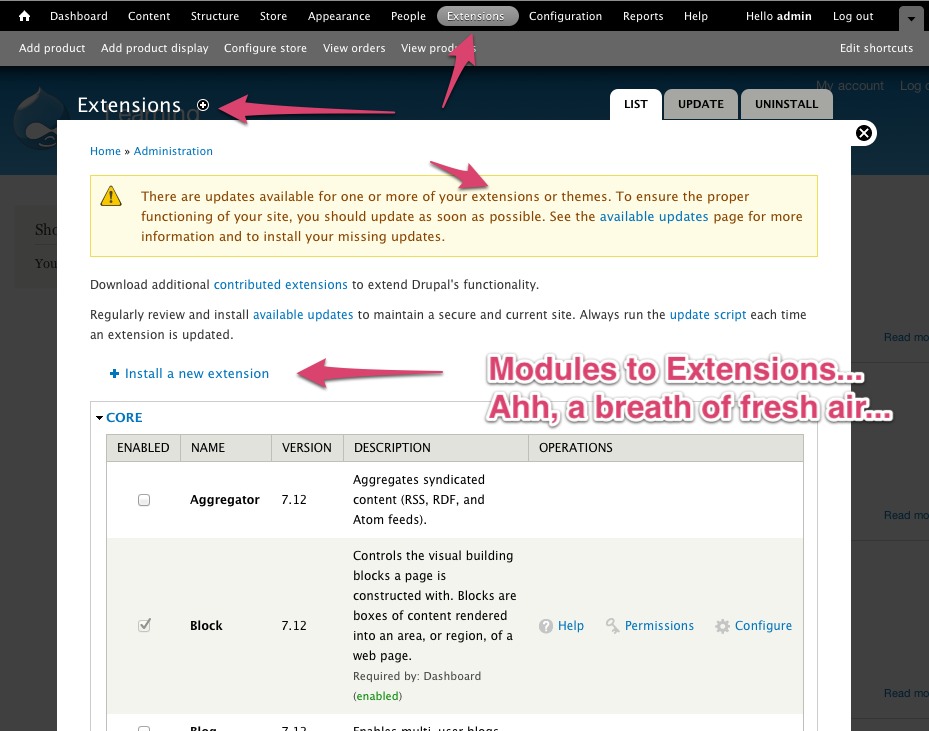Viewport: 929px width, 731px height.
Task: Collapse the CORE fieldset
Action: coord(100,418)
